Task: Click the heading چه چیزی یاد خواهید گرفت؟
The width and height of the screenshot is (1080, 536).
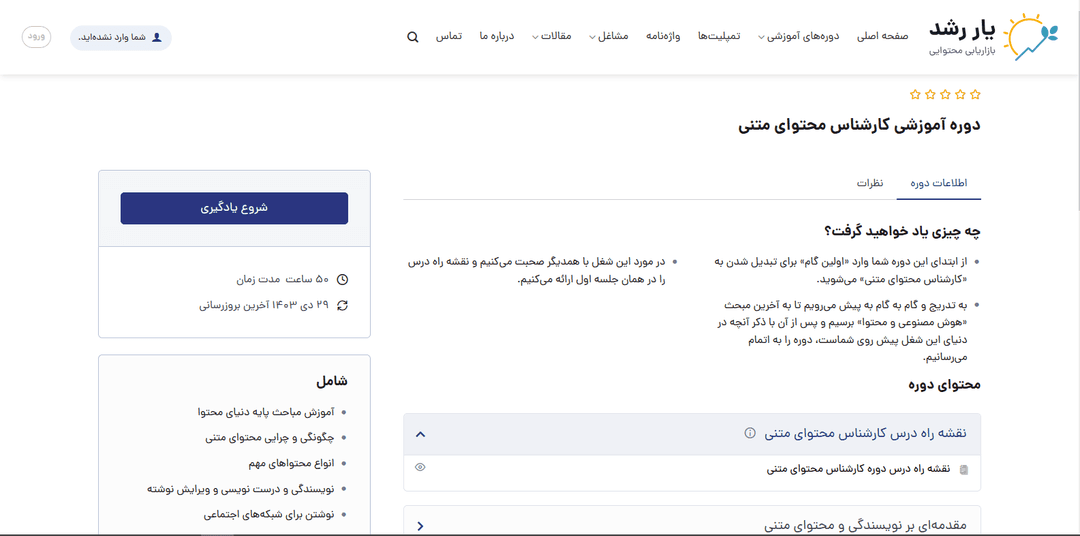Action: [x=902, y=231]
